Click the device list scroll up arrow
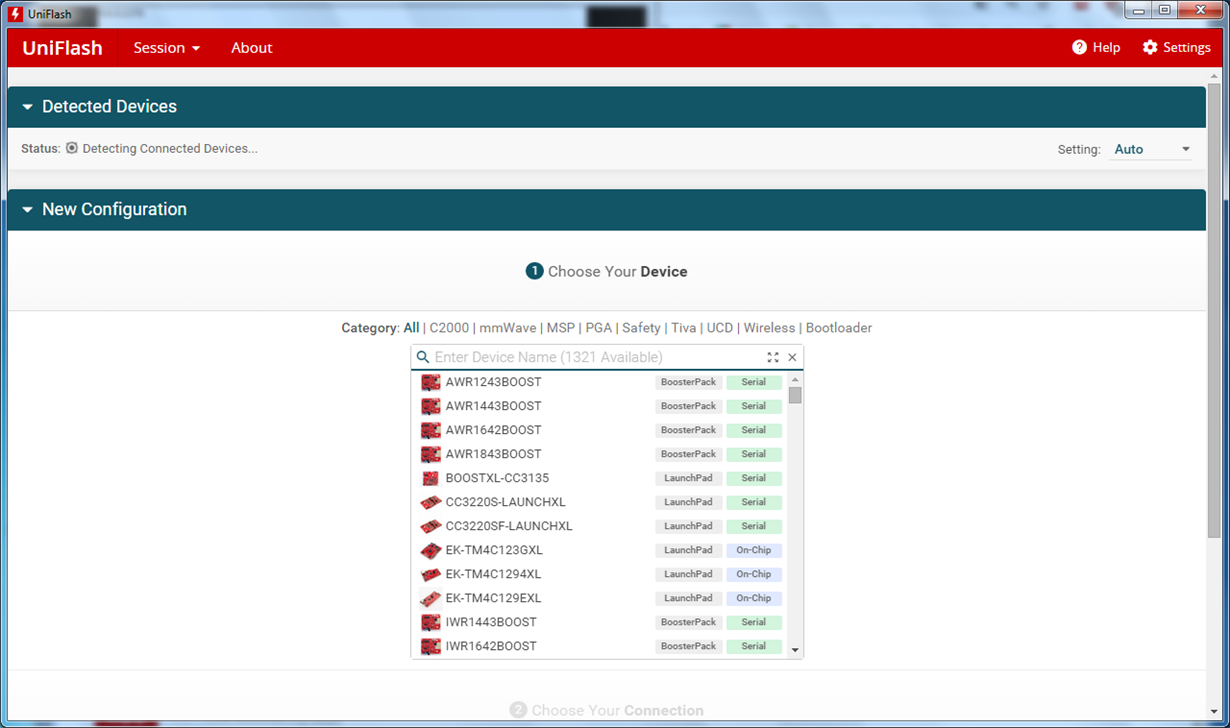 coord(795,379)
